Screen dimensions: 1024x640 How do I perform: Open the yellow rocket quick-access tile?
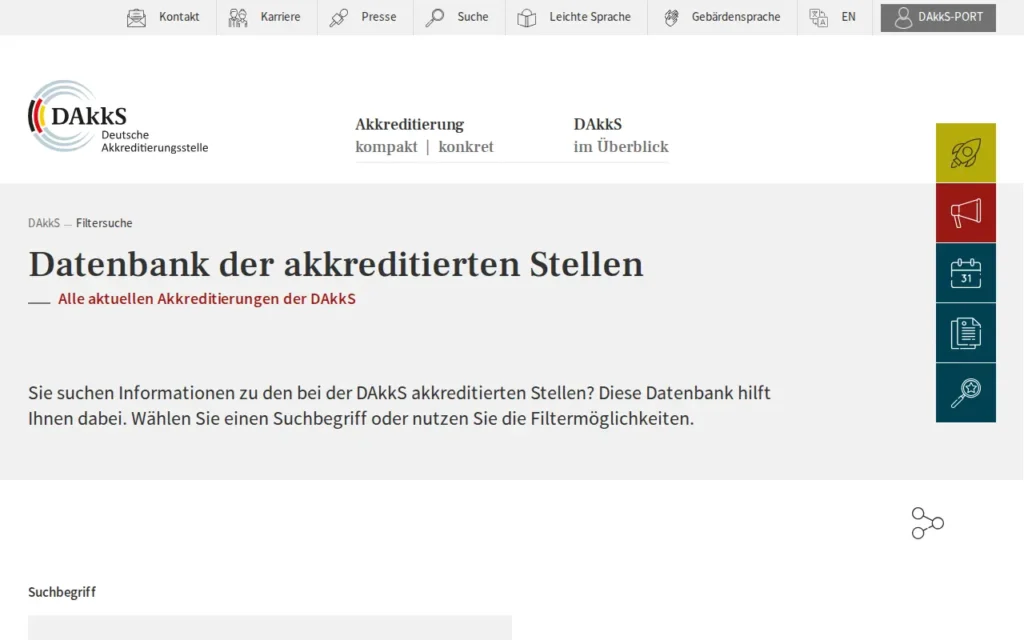(966, 153)
